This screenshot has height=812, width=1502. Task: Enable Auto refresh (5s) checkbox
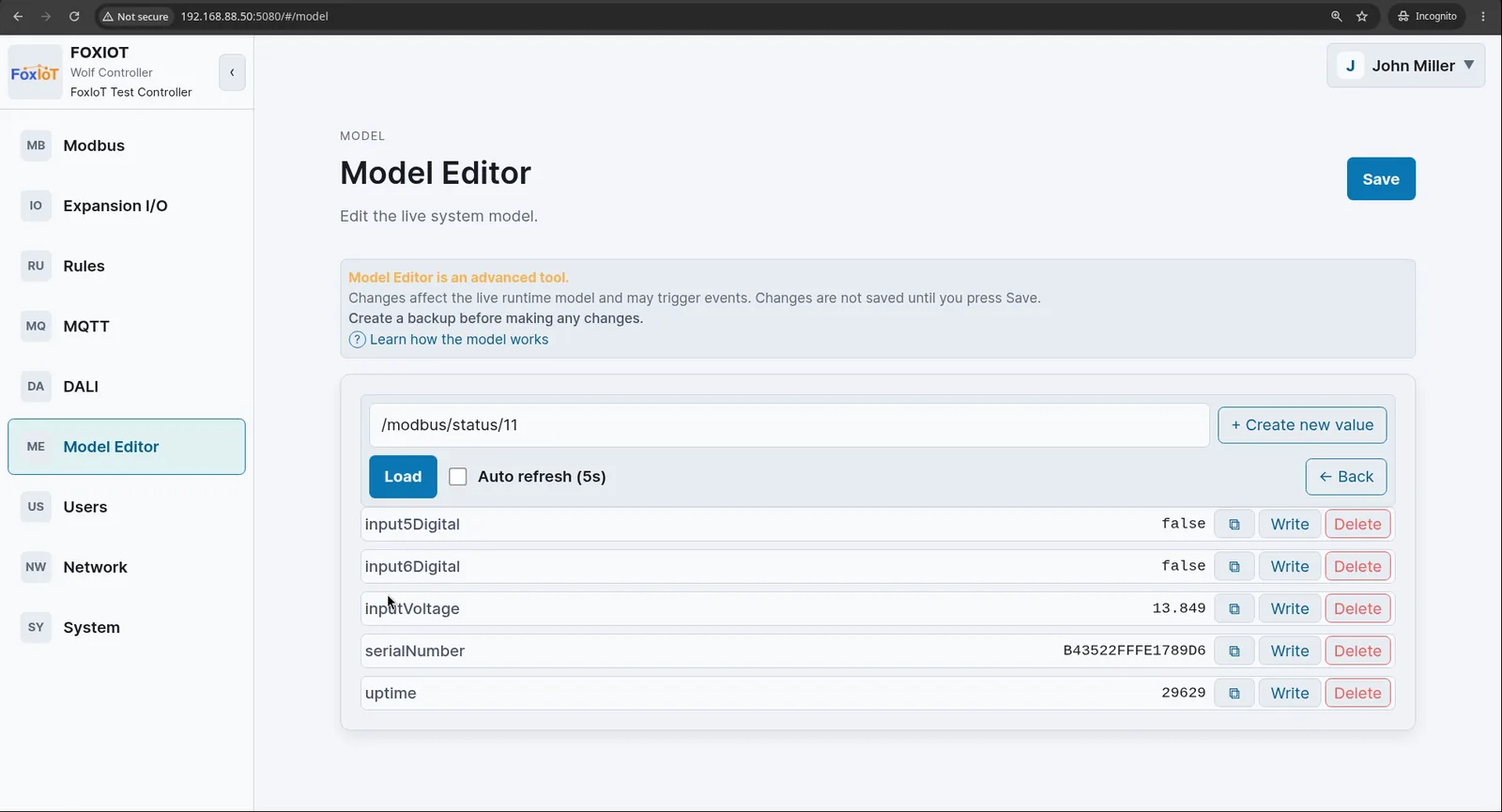click(457, 477)
